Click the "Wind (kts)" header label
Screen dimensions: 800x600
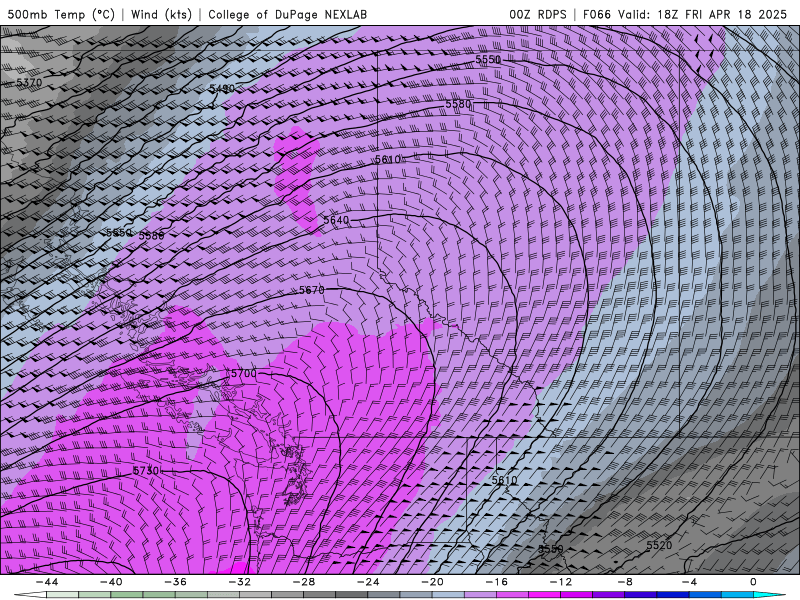(161, 14)
